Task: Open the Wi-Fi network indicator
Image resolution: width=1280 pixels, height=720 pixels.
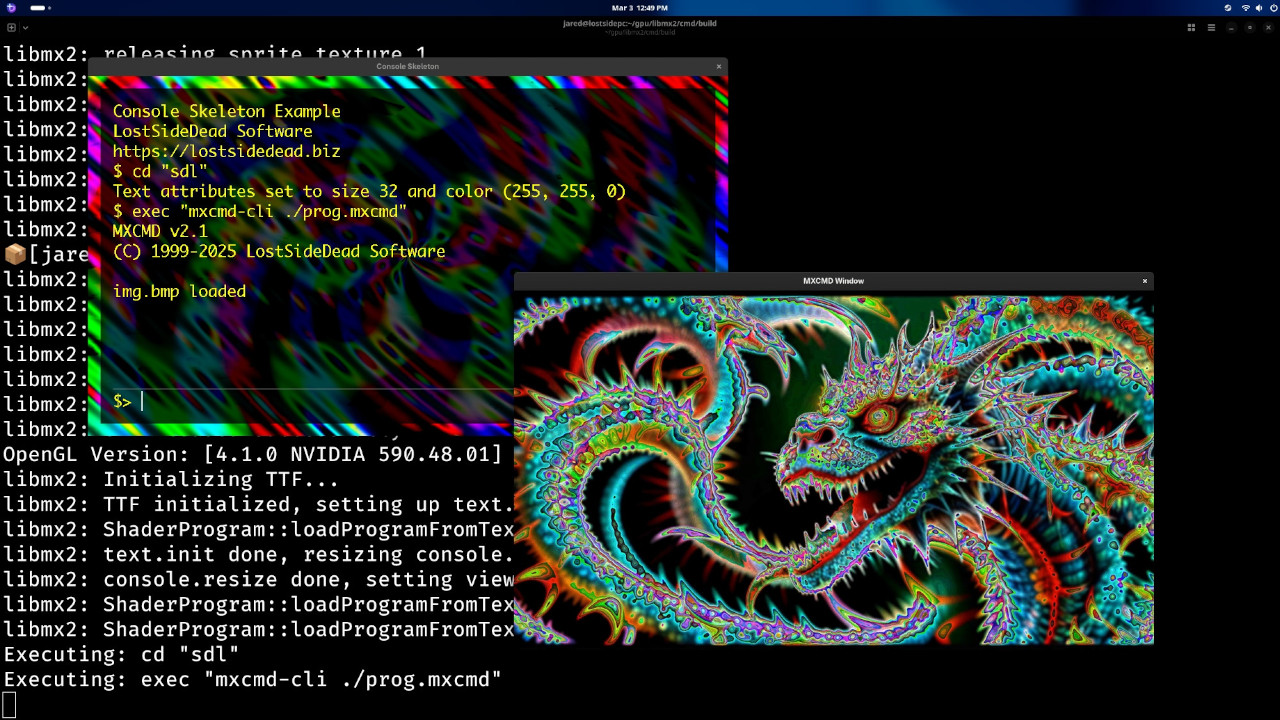Action: (x=1245, y=7)
